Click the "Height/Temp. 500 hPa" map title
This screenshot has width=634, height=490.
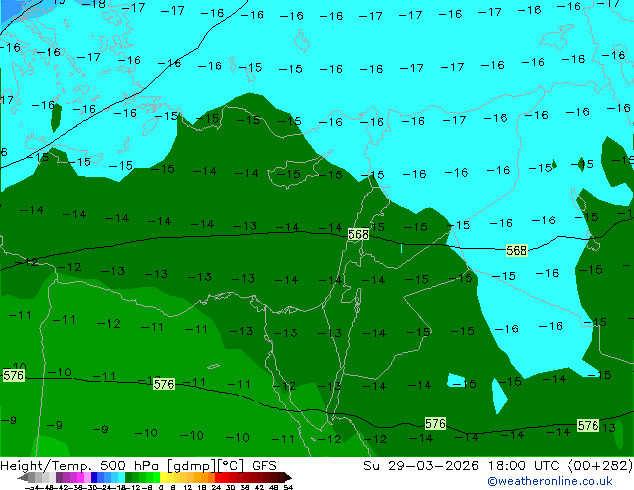(x=80, y=466)
